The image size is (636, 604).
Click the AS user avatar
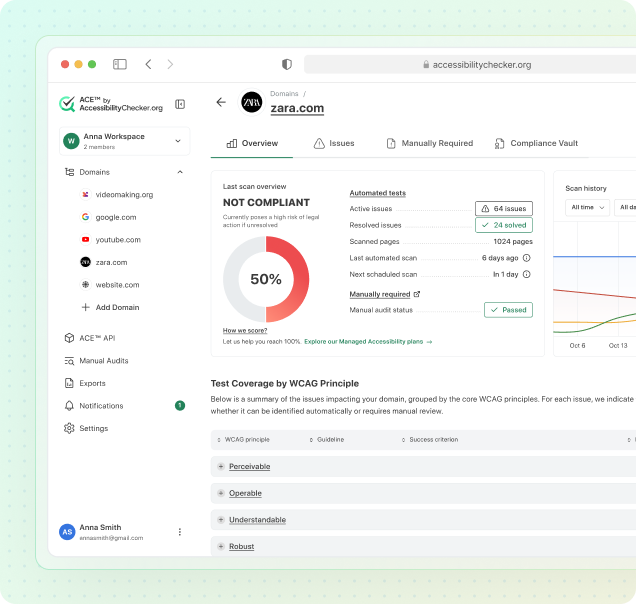[x=67, y=532]
